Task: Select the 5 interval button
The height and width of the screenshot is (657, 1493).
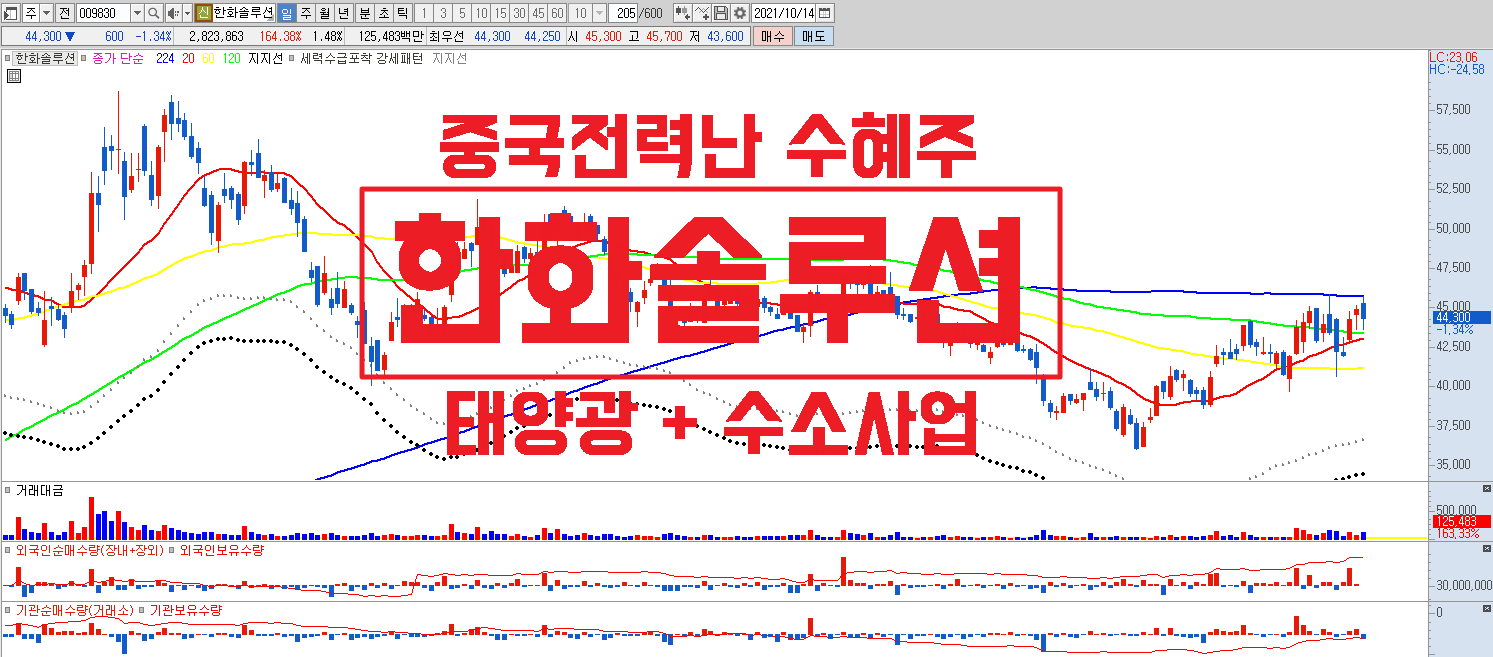Action: tap(462, 13)
